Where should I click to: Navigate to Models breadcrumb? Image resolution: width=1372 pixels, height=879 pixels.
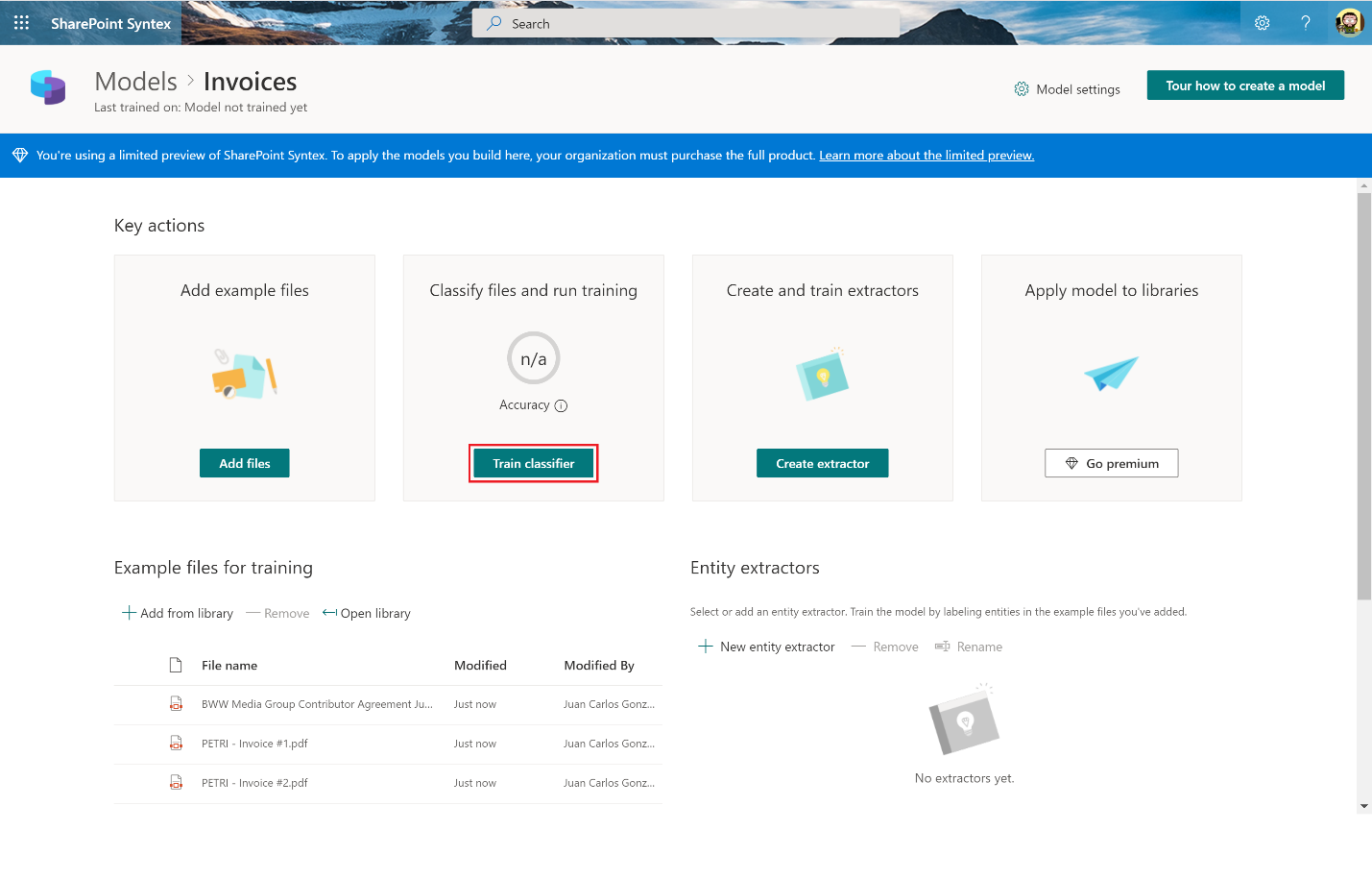(x=136, y=82)
